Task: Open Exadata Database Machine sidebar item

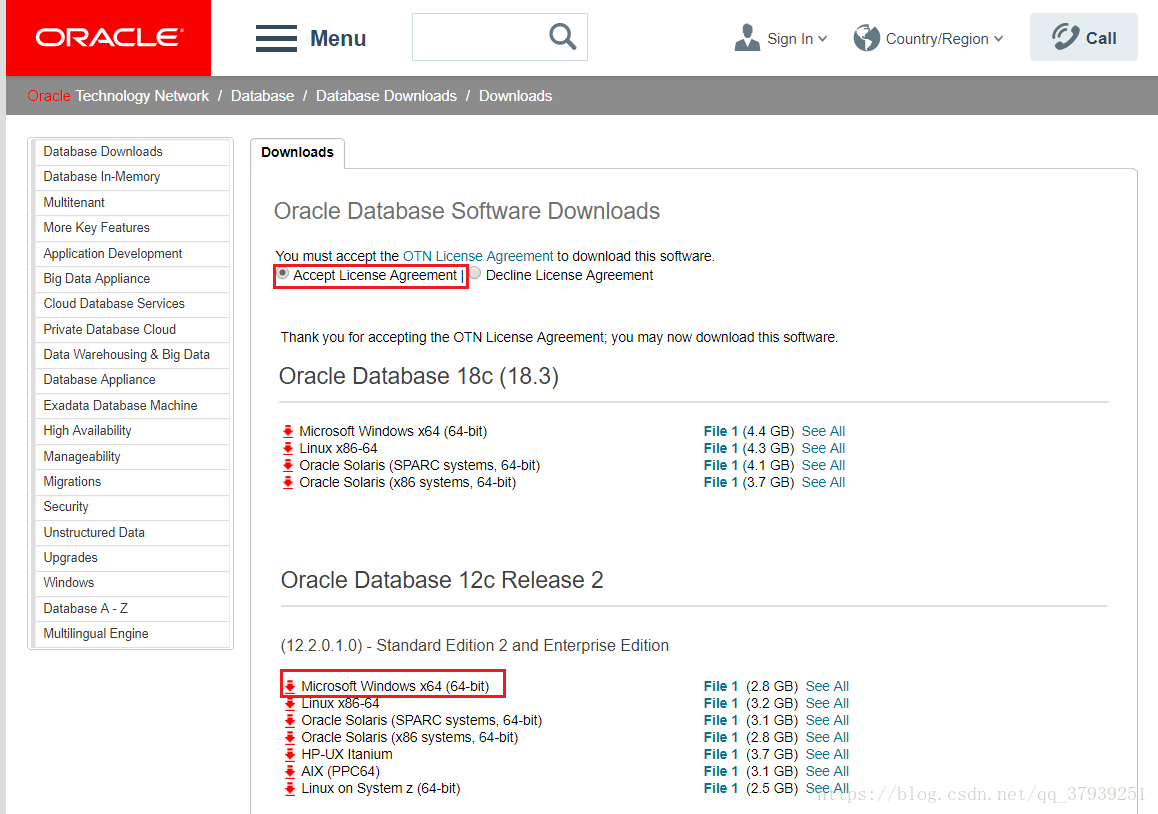Action: (131, 406)
